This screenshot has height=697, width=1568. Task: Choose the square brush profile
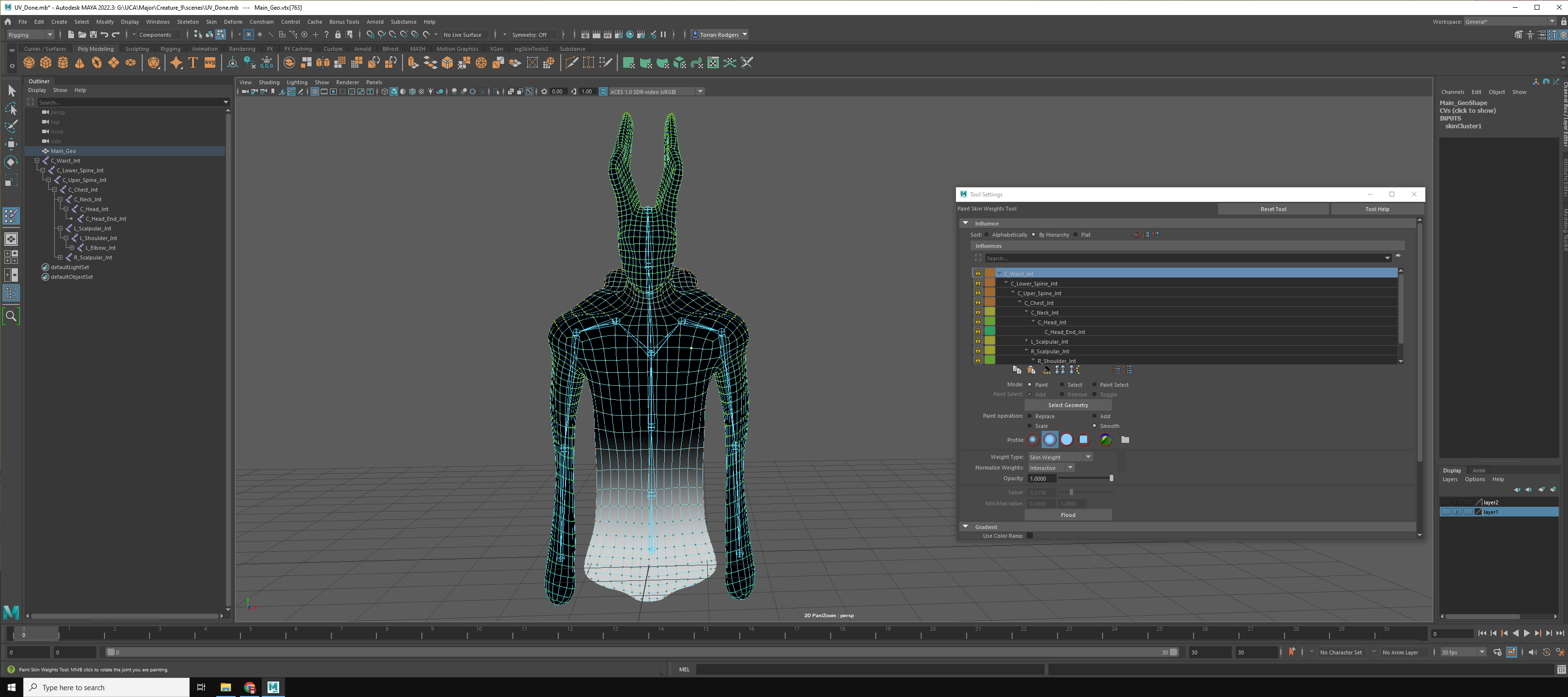point(1084,439)
